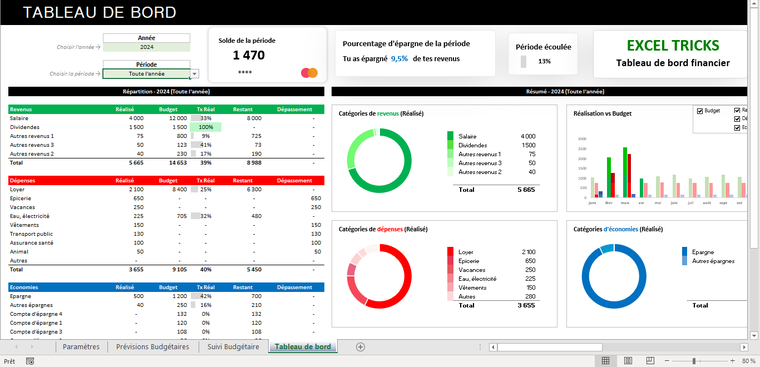
Task: Select the Période cell showing Toute l'année
Action: 146,74
